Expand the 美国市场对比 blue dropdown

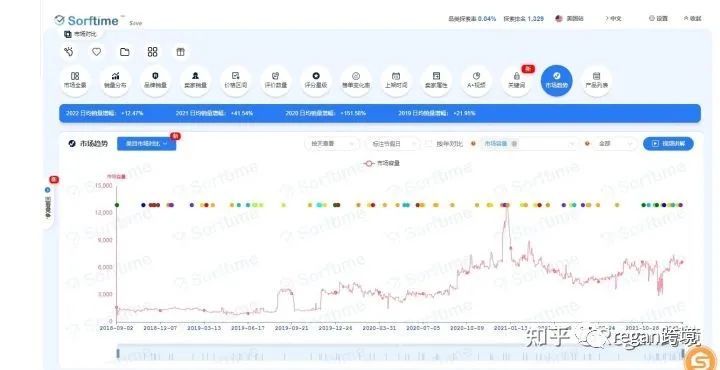[146, 144]
